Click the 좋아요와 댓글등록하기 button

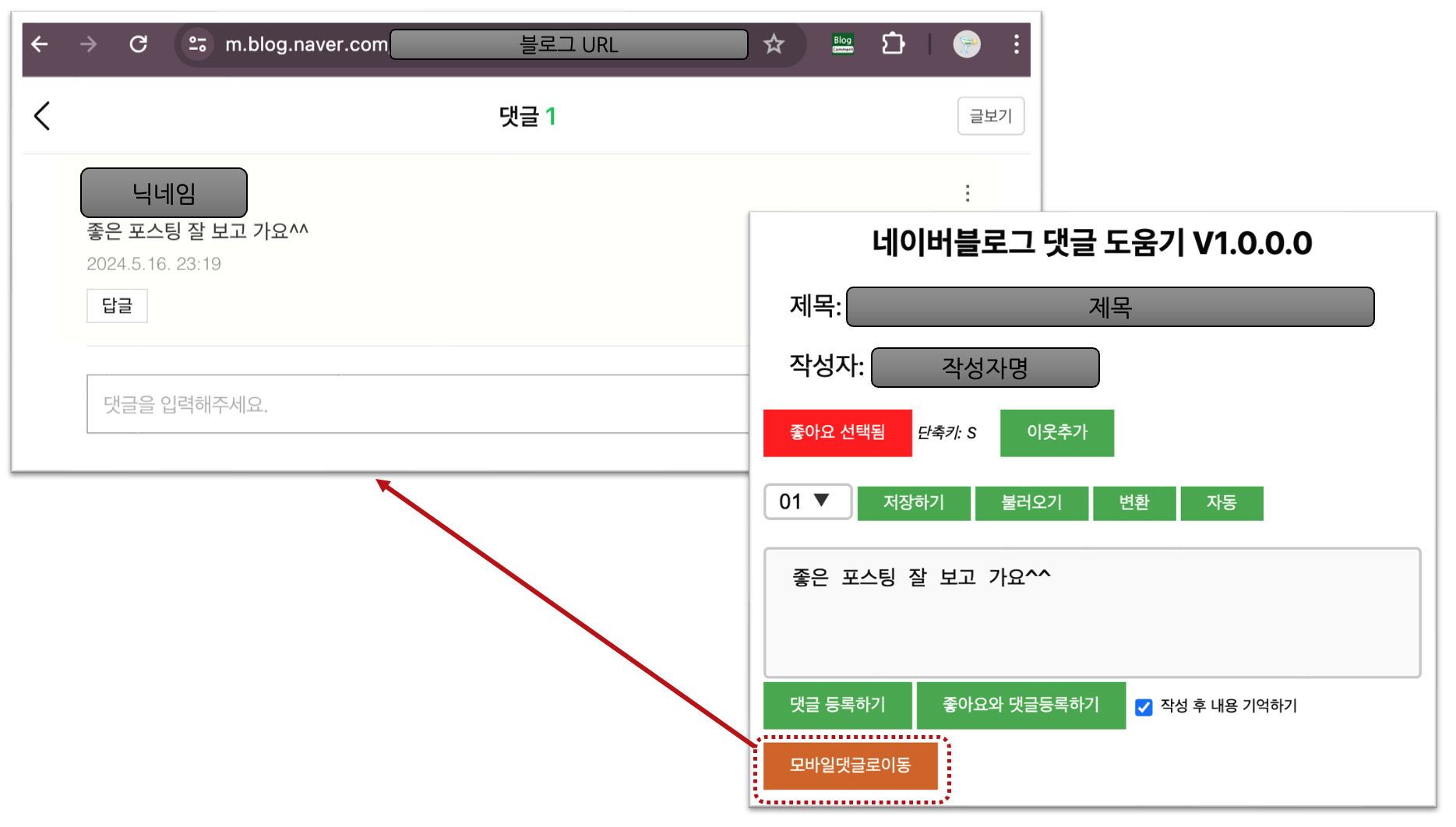(x=1021, y=705)
